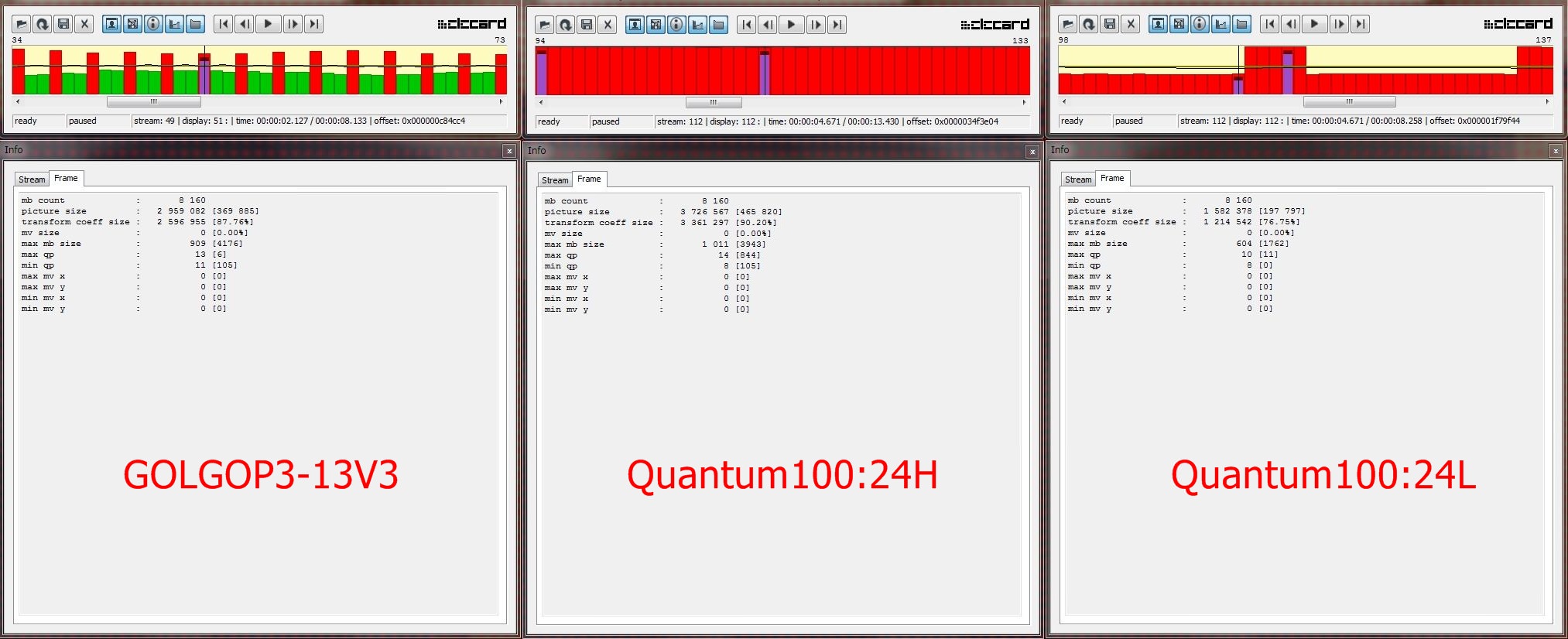Jump to last frame in Quantum100:24L window
The height and width of the screenshot is (639, 1568).
1360,24
